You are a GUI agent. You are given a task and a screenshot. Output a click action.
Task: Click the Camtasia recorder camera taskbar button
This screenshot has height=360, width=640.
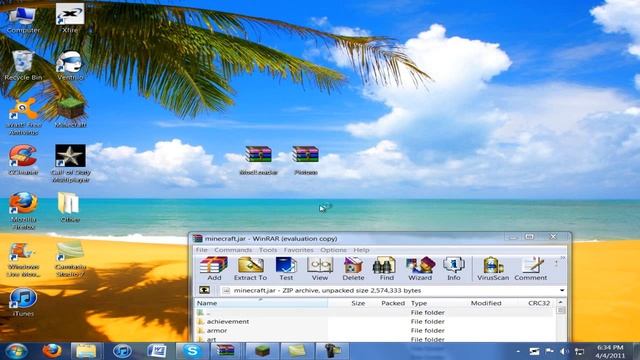332,351
